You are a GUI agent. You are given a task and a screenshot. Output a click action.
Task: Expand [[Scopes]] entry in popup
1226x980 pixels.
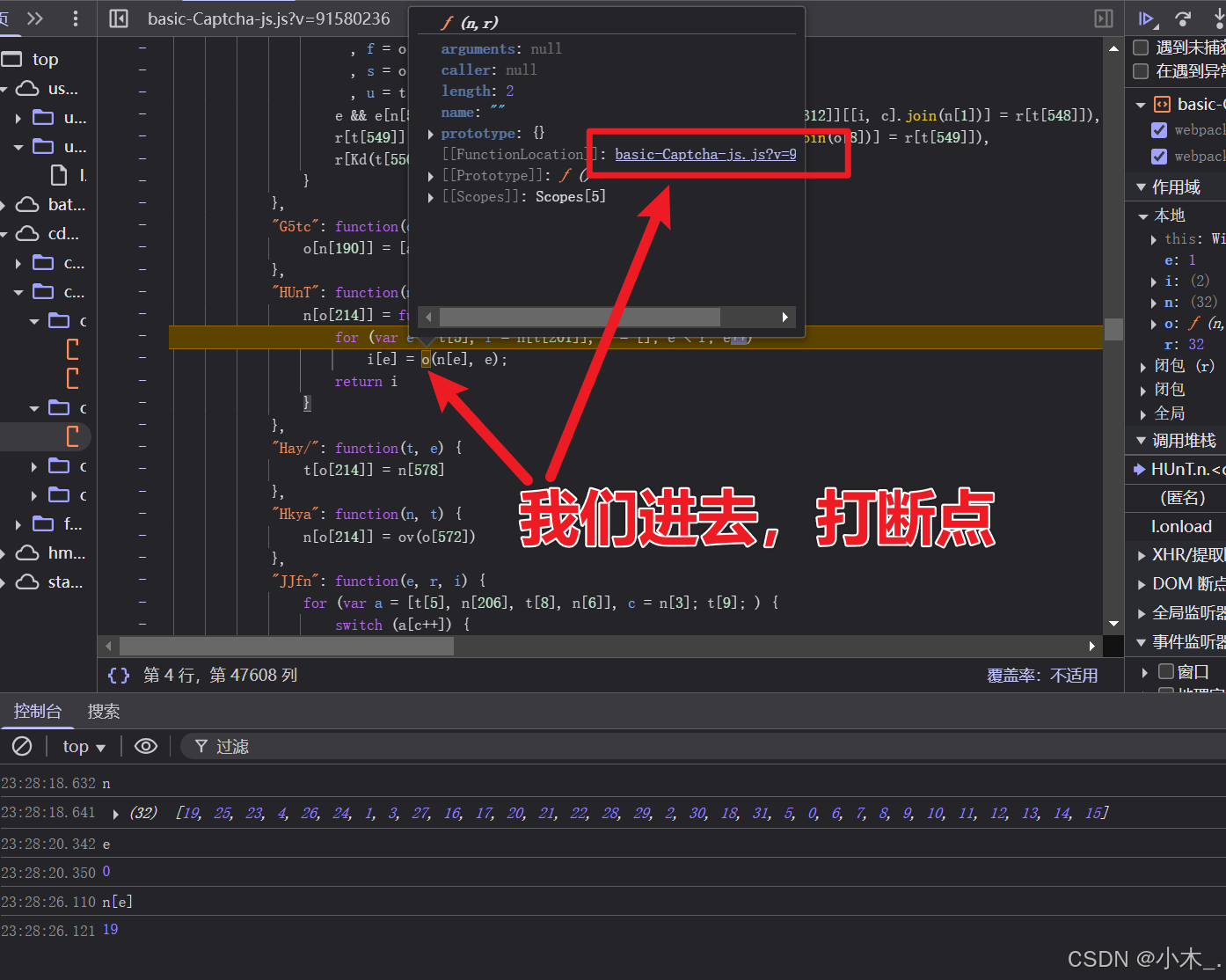click(x=431, y=197)
